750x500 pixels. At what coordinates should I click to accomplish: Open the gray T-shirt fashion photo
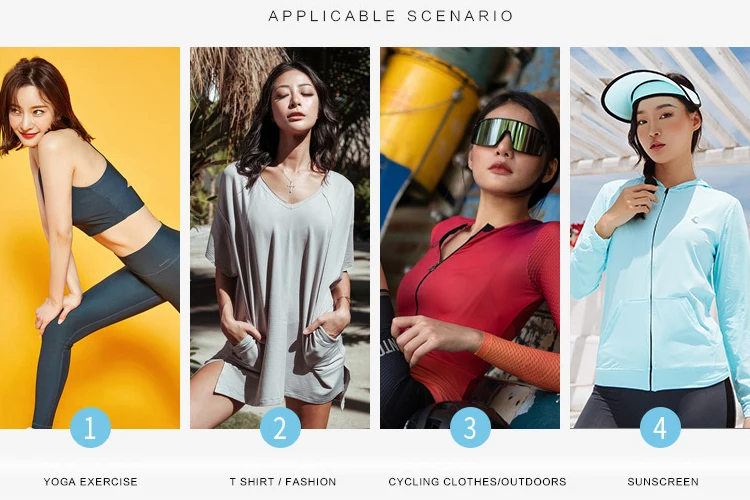(x=280, y=237)
